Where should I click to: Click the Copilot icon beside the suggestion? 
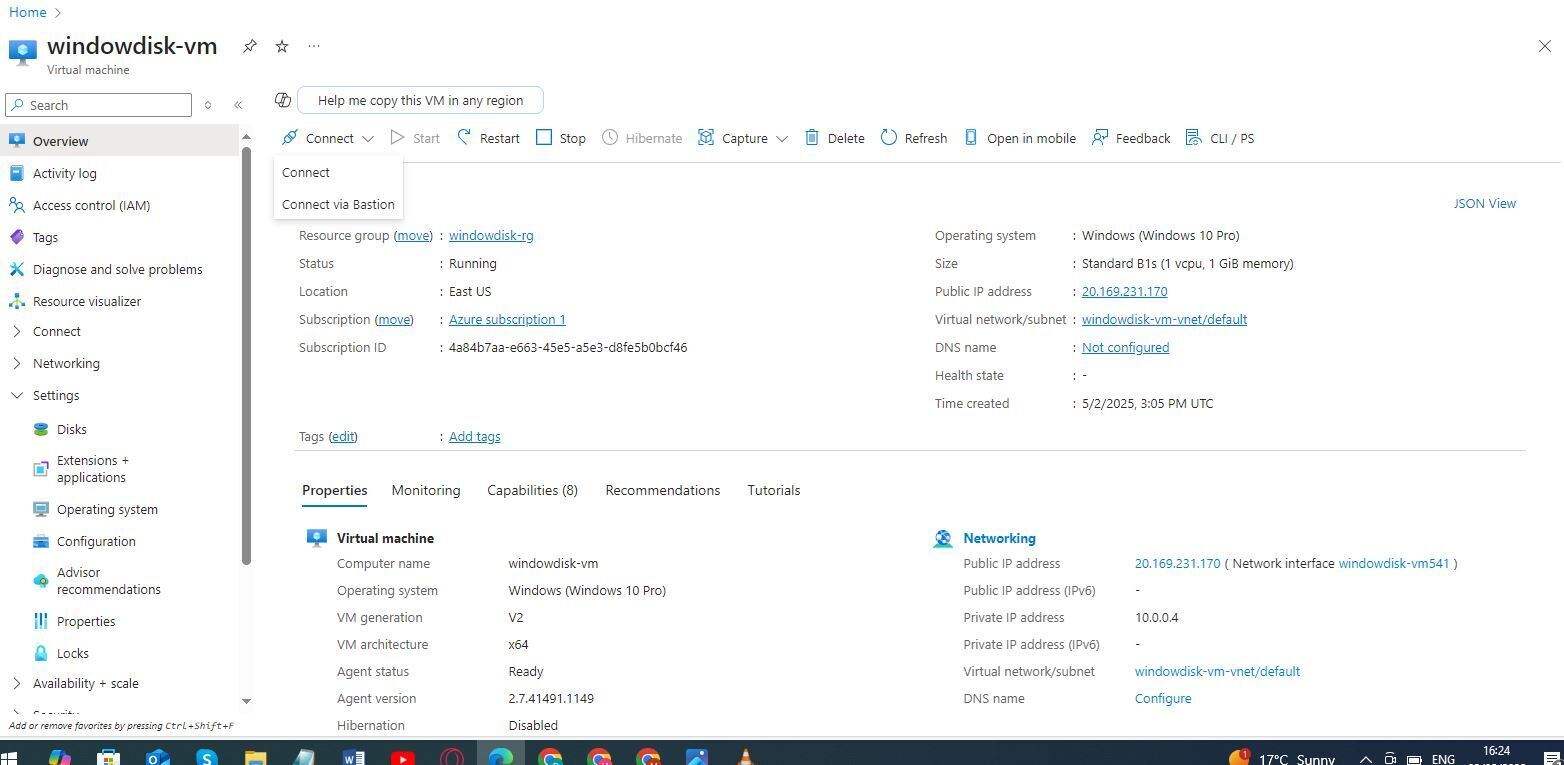point(283,100)
